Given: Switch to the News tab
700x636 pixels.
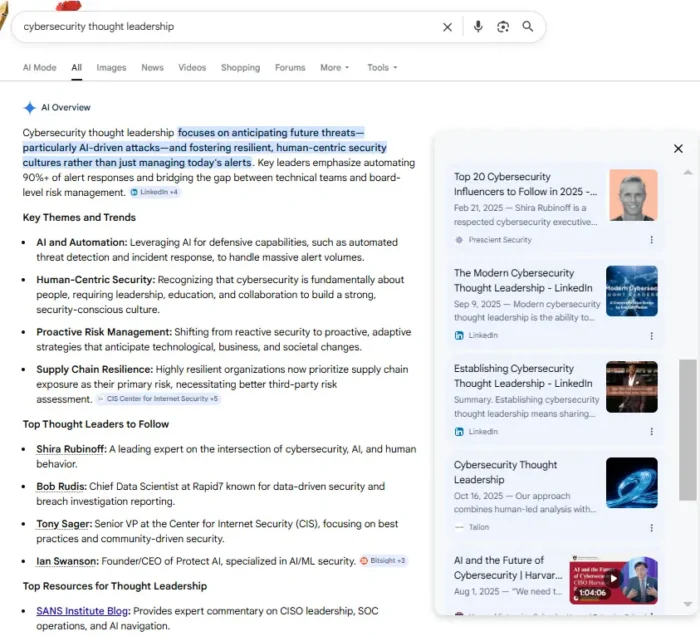Looking at the screenshot, I should click(152, 67).
